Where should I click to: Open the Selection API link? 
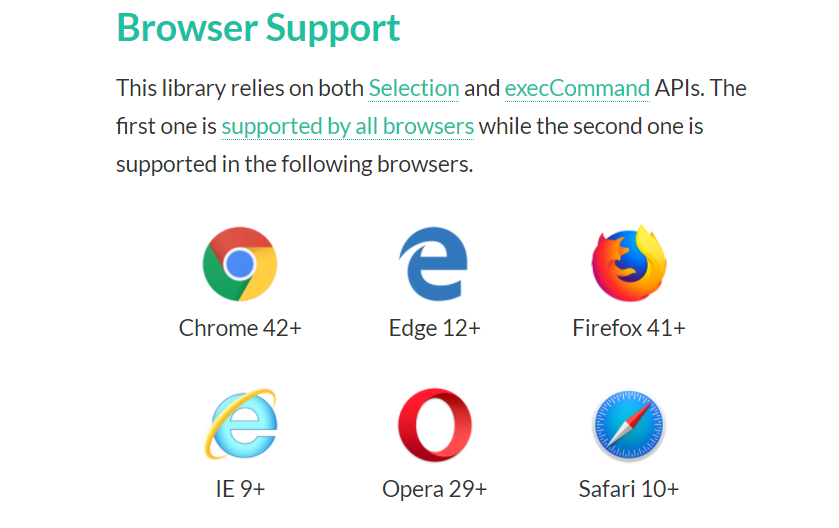[414, 88]
